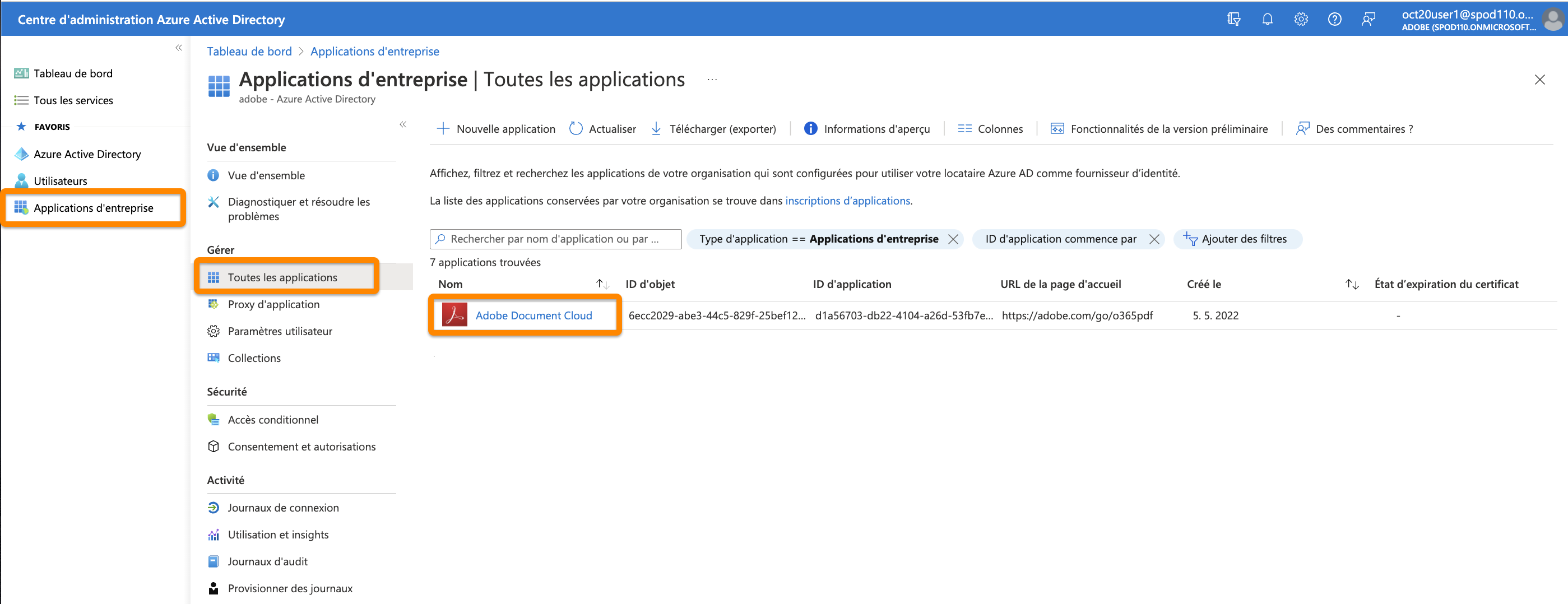Select Toutes les applications in Gérer menu
The width and height of the screenshot is (1568, 604).
click(282, 277)
